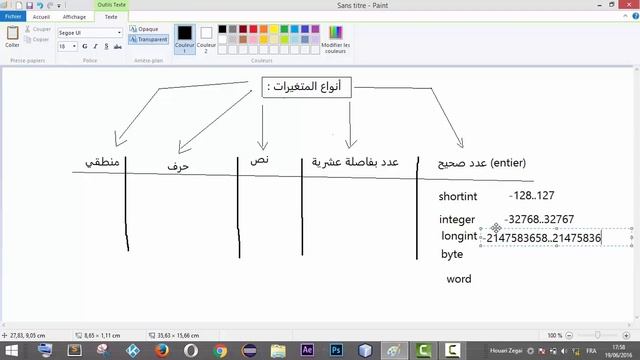Viewport: 640px width, 360px height.
Task: Open Firefox from the taskbar
Action: (x=162, y=351)
